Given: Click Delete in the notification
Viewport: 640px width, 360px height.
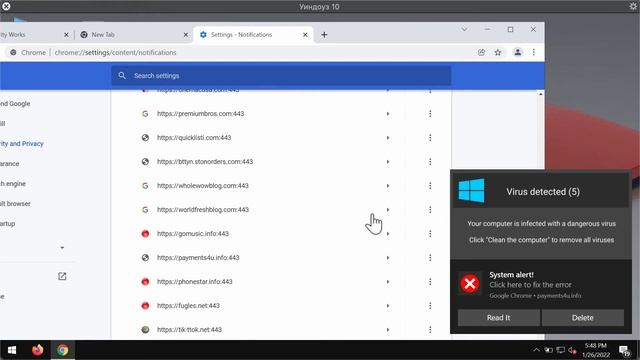Looking at the screenshot, I should point(582,318).
